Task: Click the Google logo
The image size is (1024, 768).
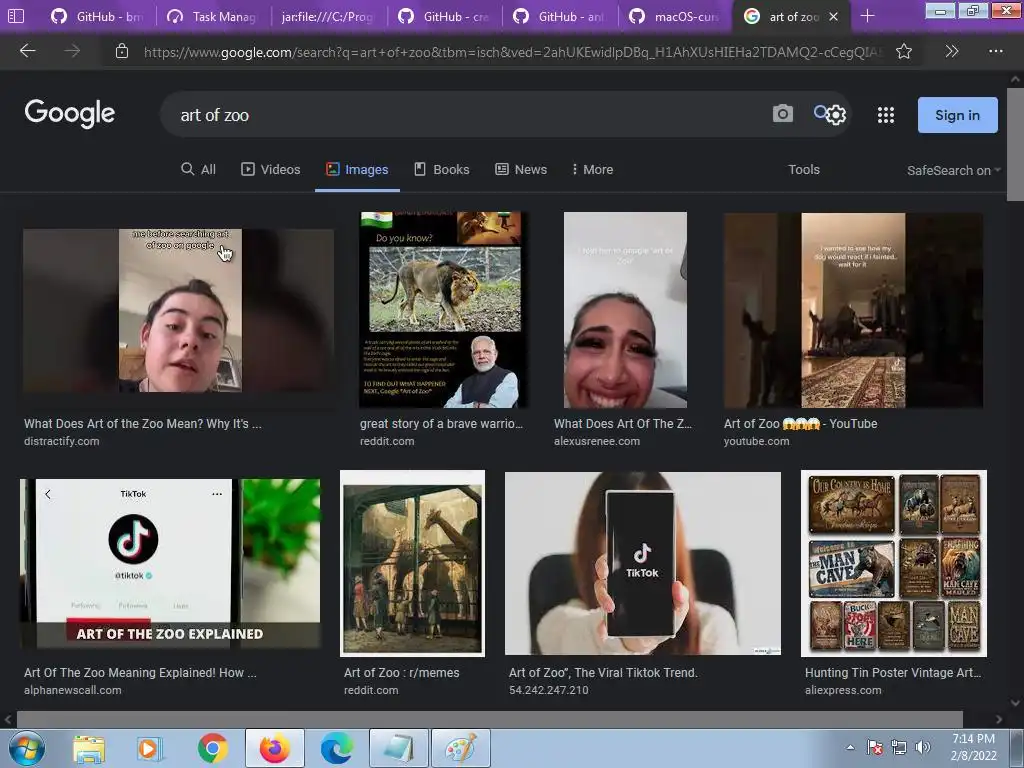Action: point(70,114)
